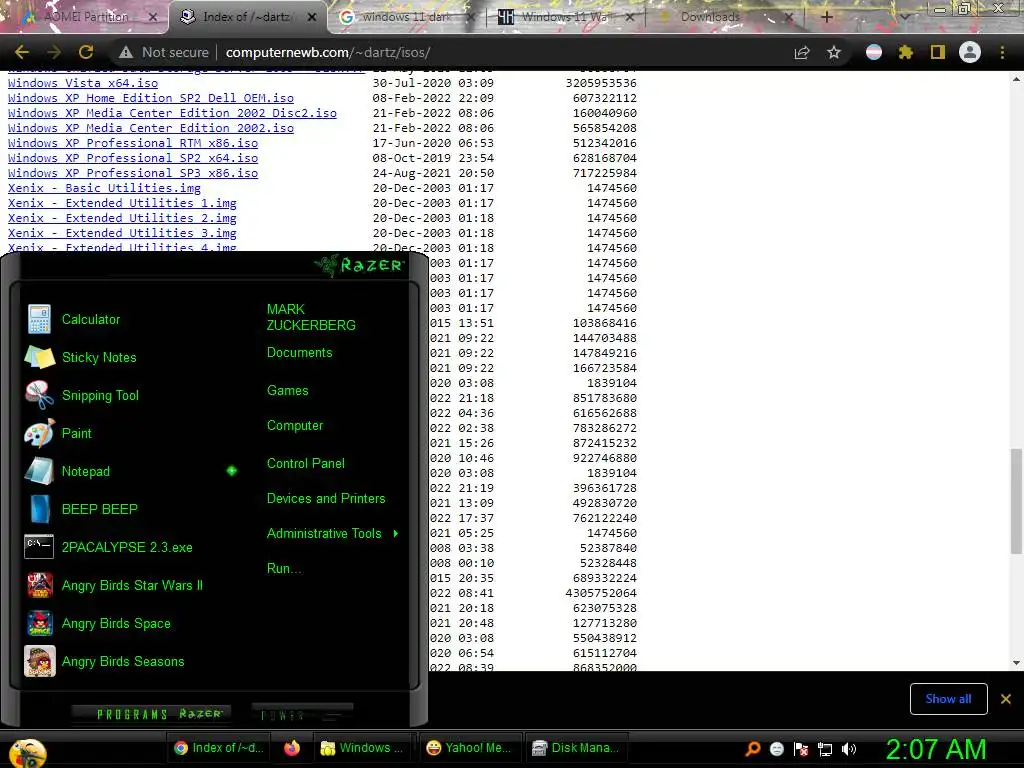Open Xenix - Extended Utilities 2.img link
1024x768 pixels.
click(x=122, y=218)
